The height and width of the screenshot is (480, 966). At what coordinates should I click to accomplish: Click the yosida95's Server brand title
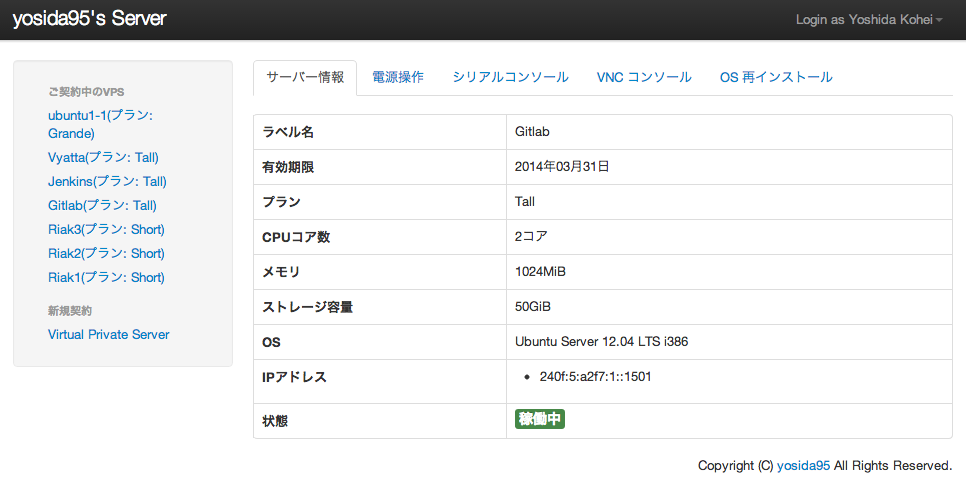coord(89,19)
